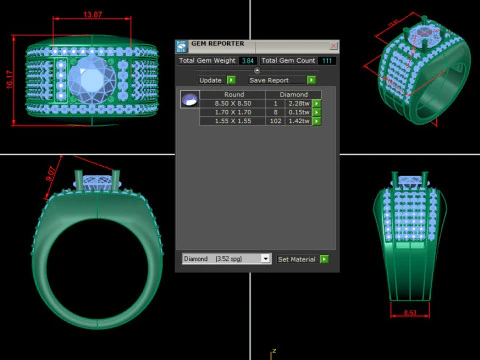
Task: Click the Total Gem Count value 111
Action: 327,61
